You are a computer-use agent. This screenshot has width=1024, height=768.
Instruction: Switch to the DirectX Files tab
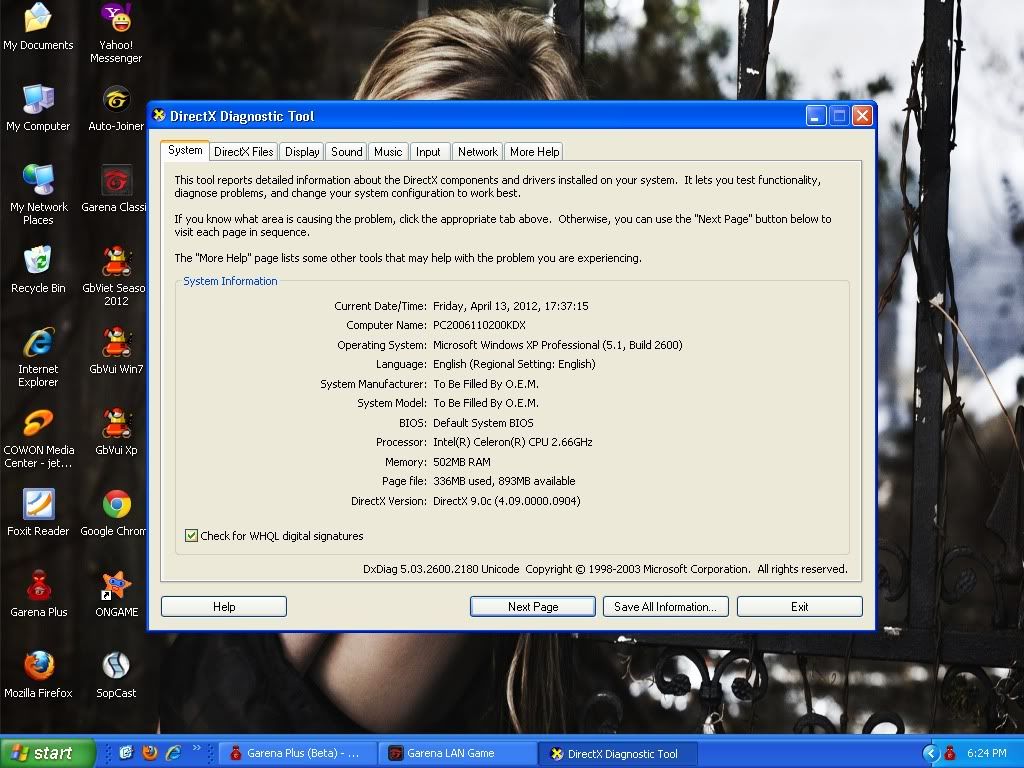point(244,152)
